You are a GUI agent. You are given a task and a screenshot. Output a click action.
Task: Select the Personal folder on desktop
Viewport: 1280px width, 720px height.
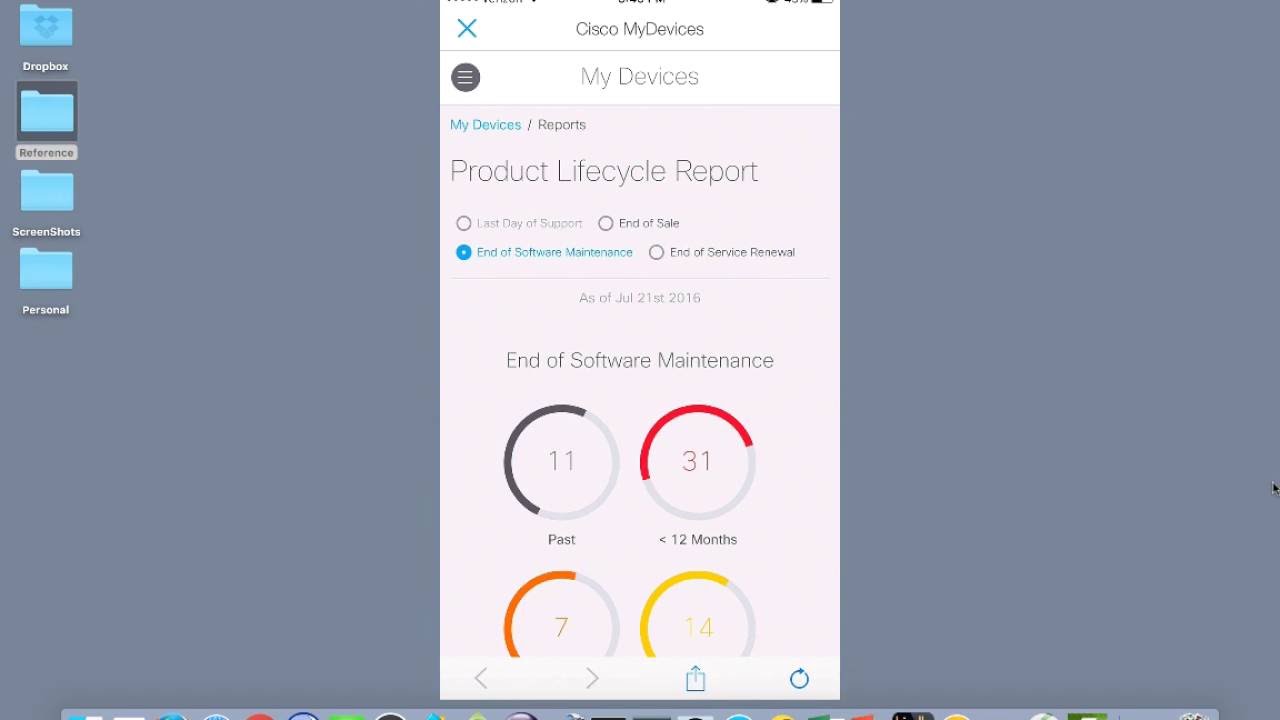pos(46,282)
